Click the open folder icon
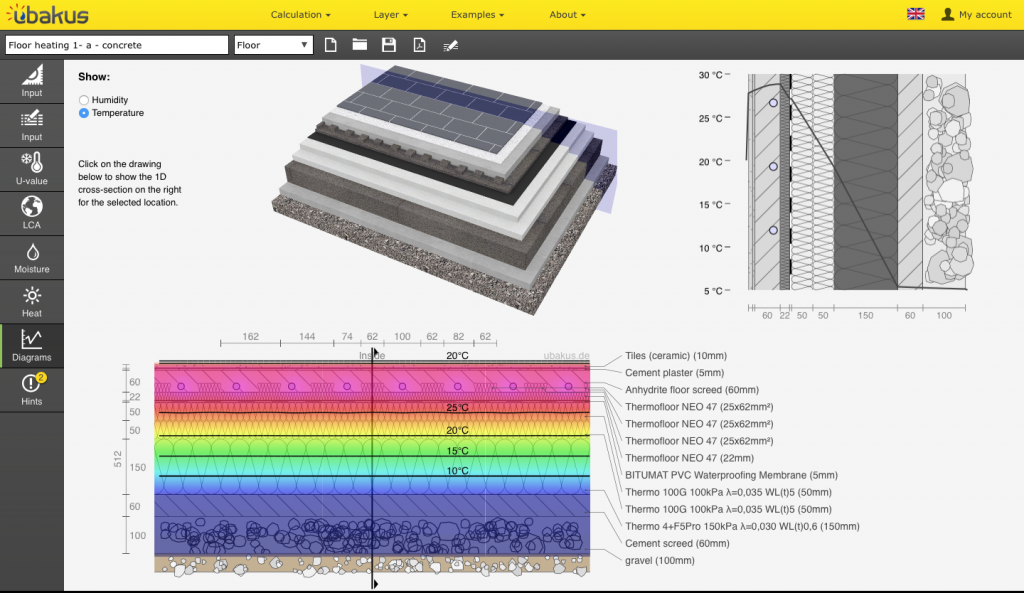This screenshot has width=1024, height=593. coord(359,45)
